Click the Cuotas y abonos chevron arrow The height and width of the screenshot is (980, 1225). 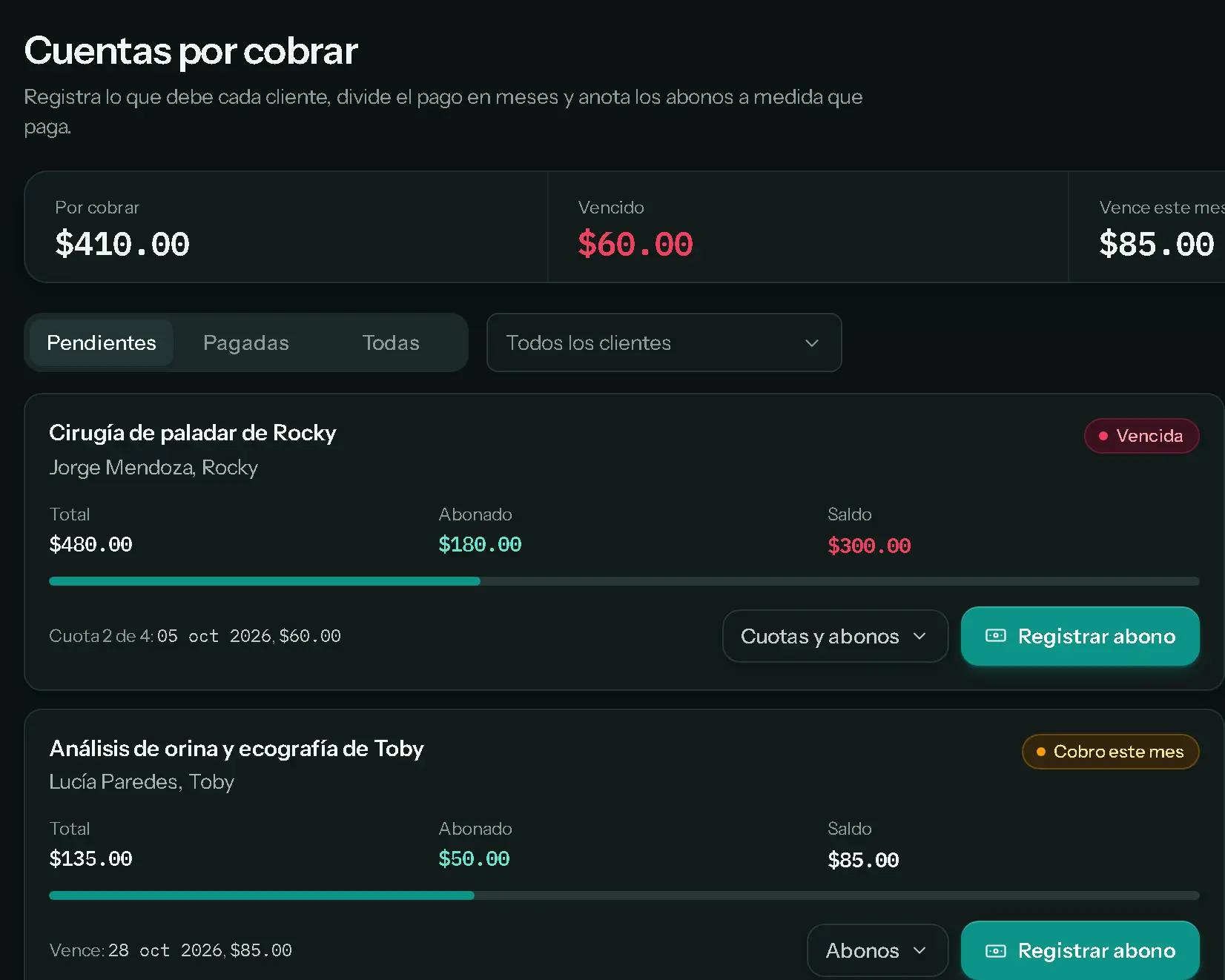919,636
